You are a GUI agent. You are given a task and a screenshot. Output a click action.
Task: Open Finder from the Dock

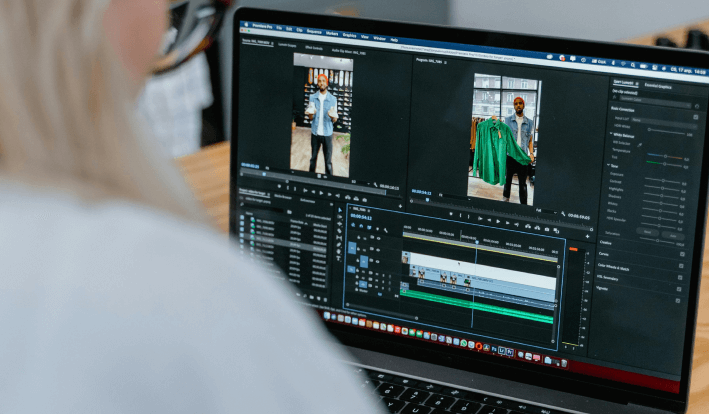(326, 315)
